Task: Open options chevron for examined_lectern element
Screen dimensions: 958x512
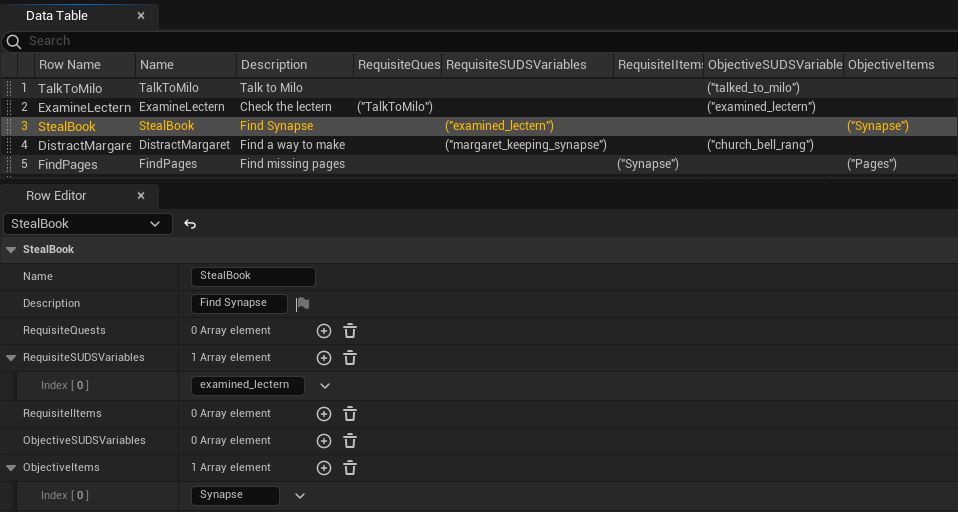Action: tap(325, 386)
